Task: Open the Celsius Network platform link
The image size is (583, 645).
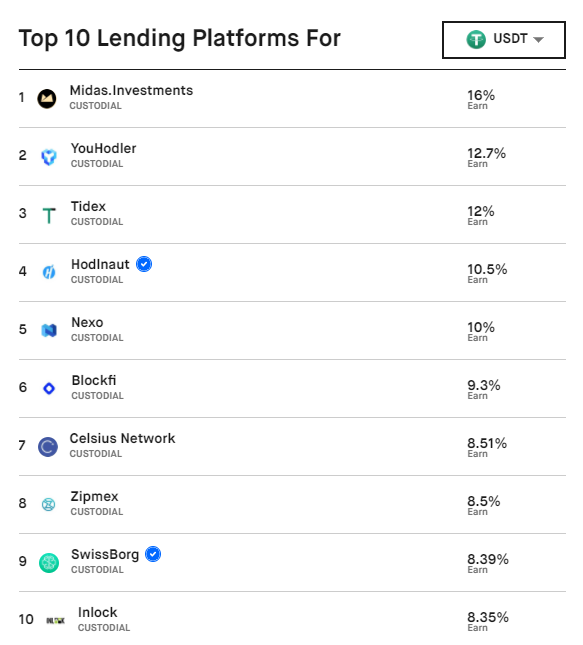Action: click(122, 438)
